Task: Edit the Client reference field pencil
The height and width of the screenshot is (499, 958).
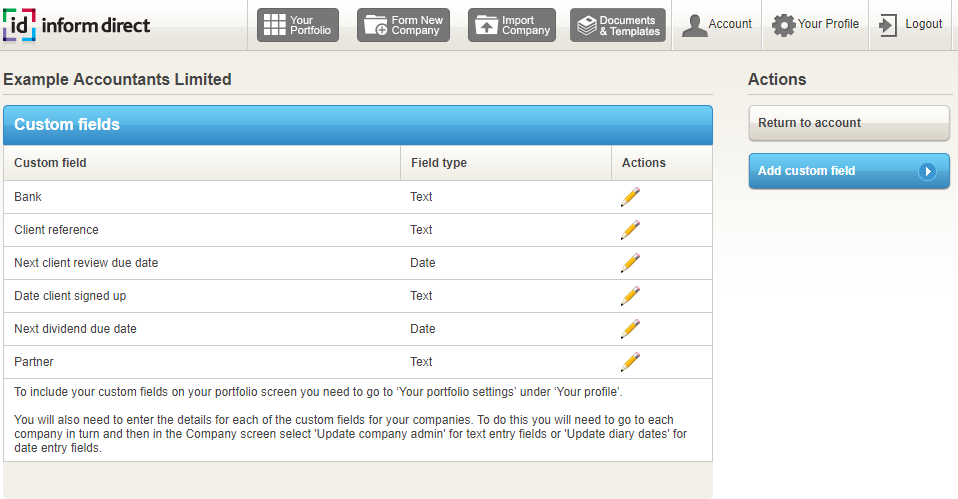Action: click(630, 230)
